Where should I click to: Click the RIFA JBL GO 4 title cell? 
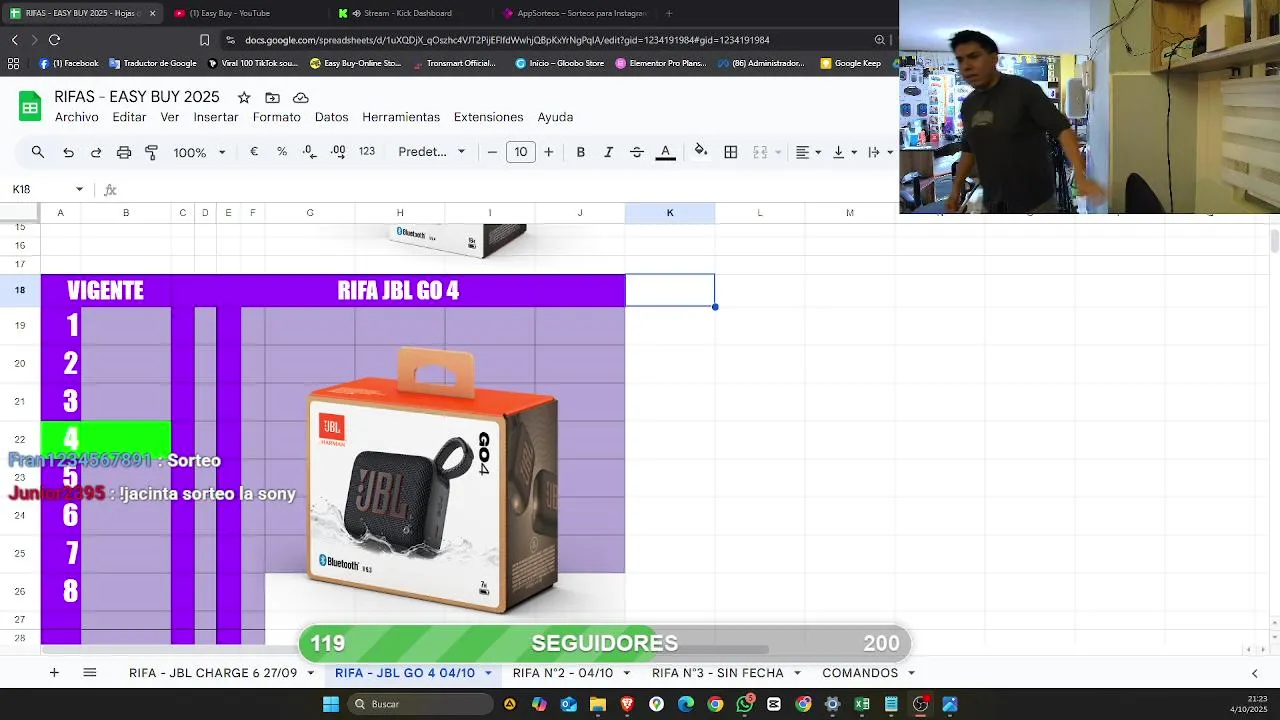coord(398,290)
